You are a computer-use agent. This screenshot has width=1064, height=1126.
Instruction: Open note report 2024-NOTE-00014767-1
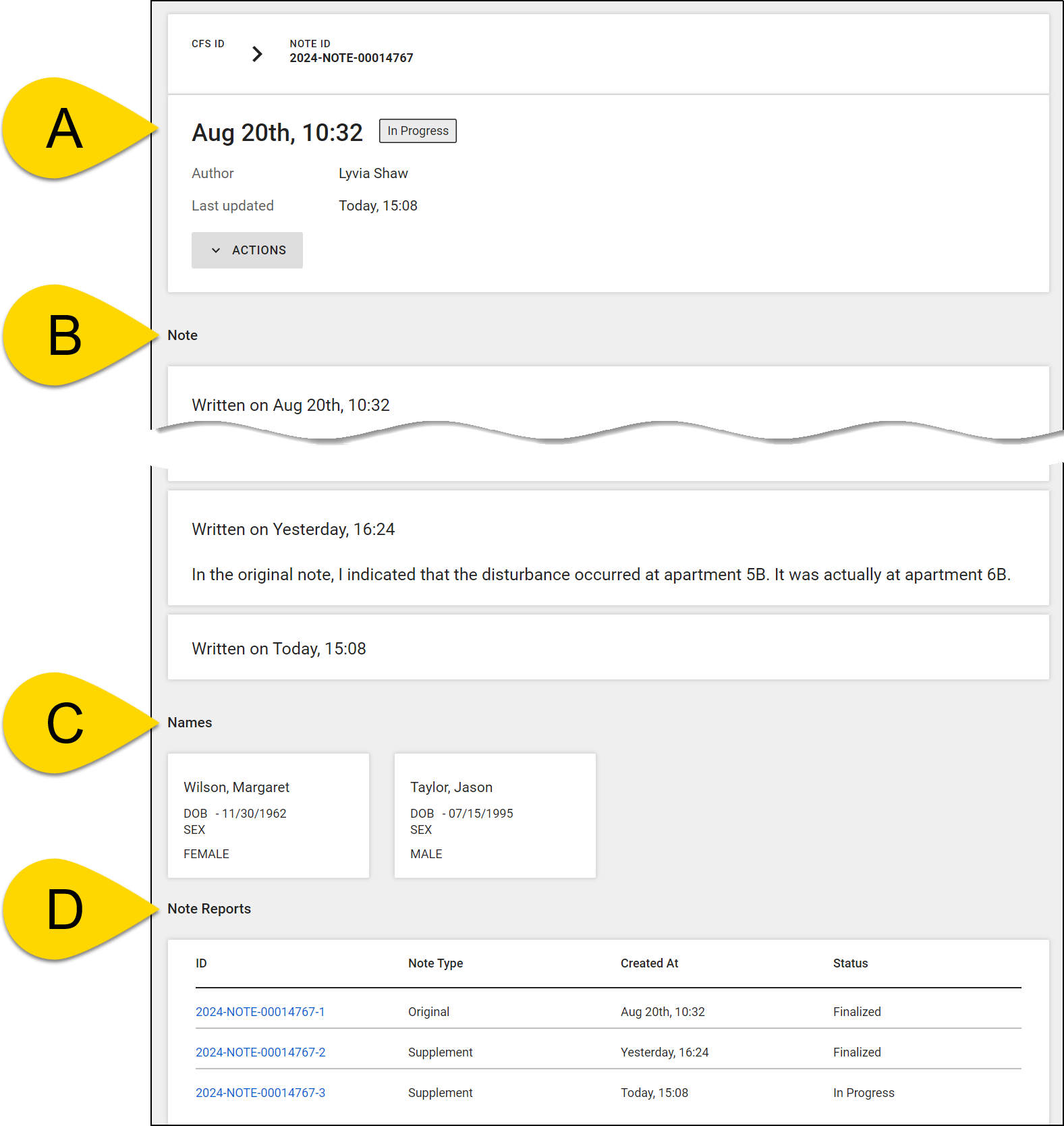coord(260,1011)
